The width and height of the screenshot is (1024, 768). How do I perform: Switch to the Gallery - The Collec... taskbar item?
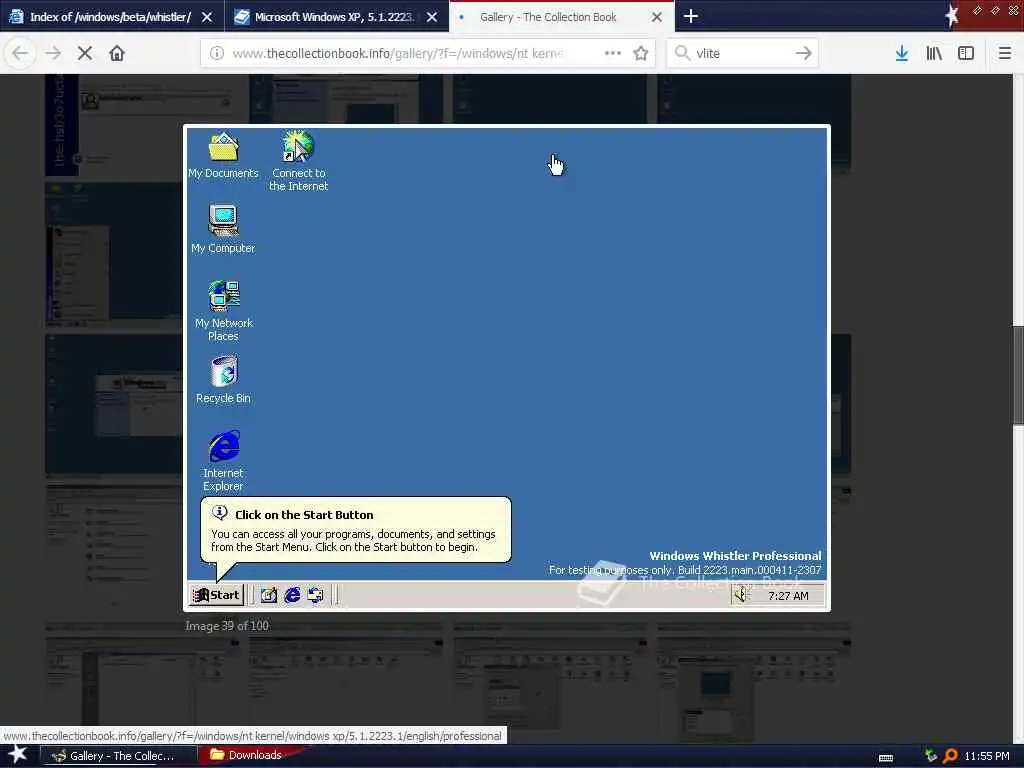pos(120,756)
